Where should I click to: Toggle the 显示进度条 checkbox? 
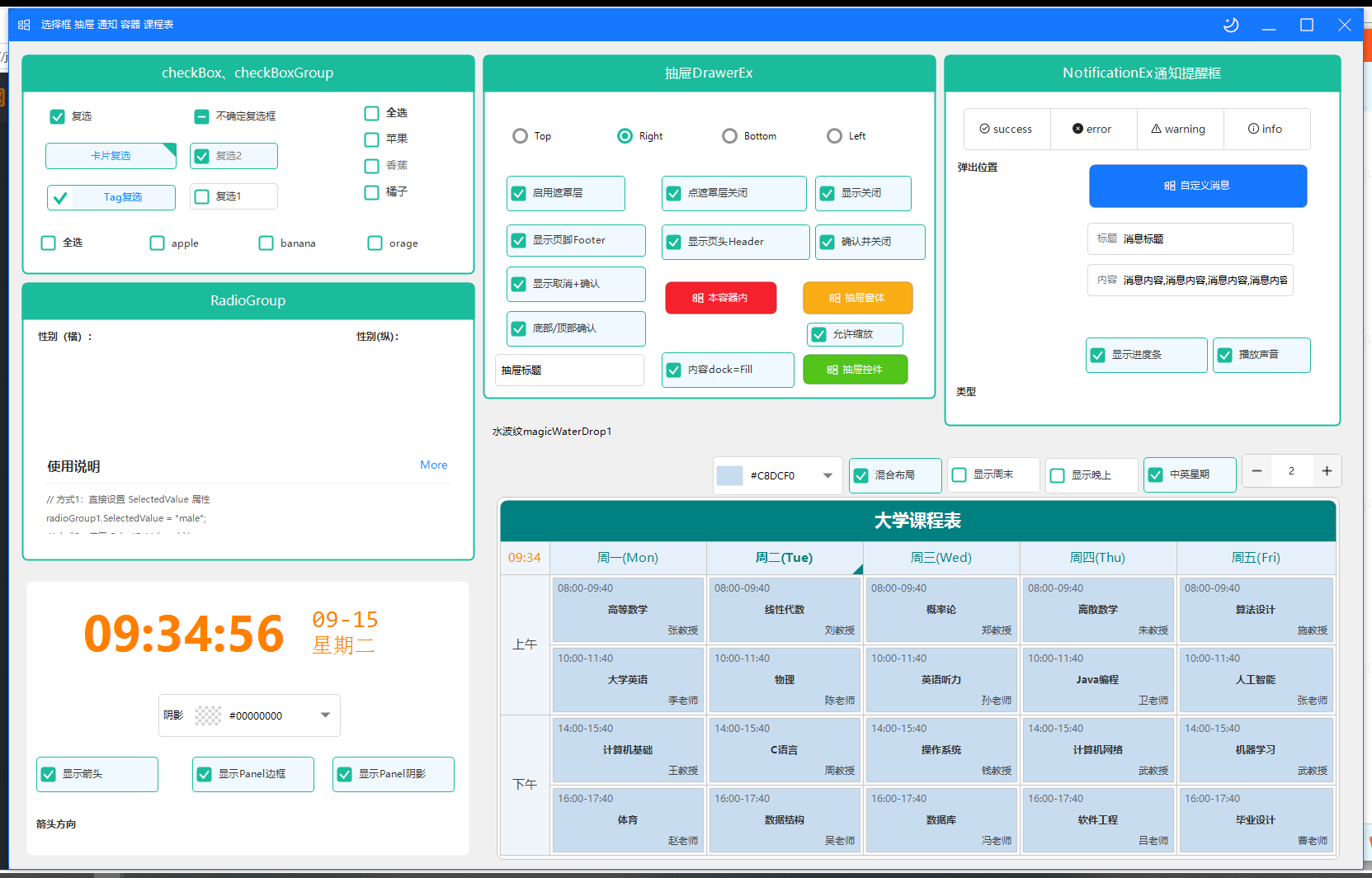pyautogui.click(x=1098, y=355)
